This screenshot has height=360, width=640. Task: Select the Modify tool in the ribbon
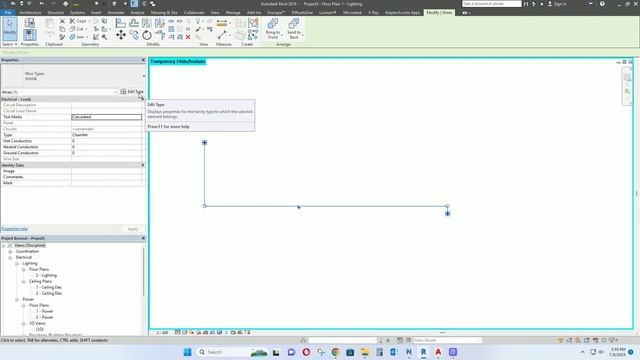coord(9,28)
